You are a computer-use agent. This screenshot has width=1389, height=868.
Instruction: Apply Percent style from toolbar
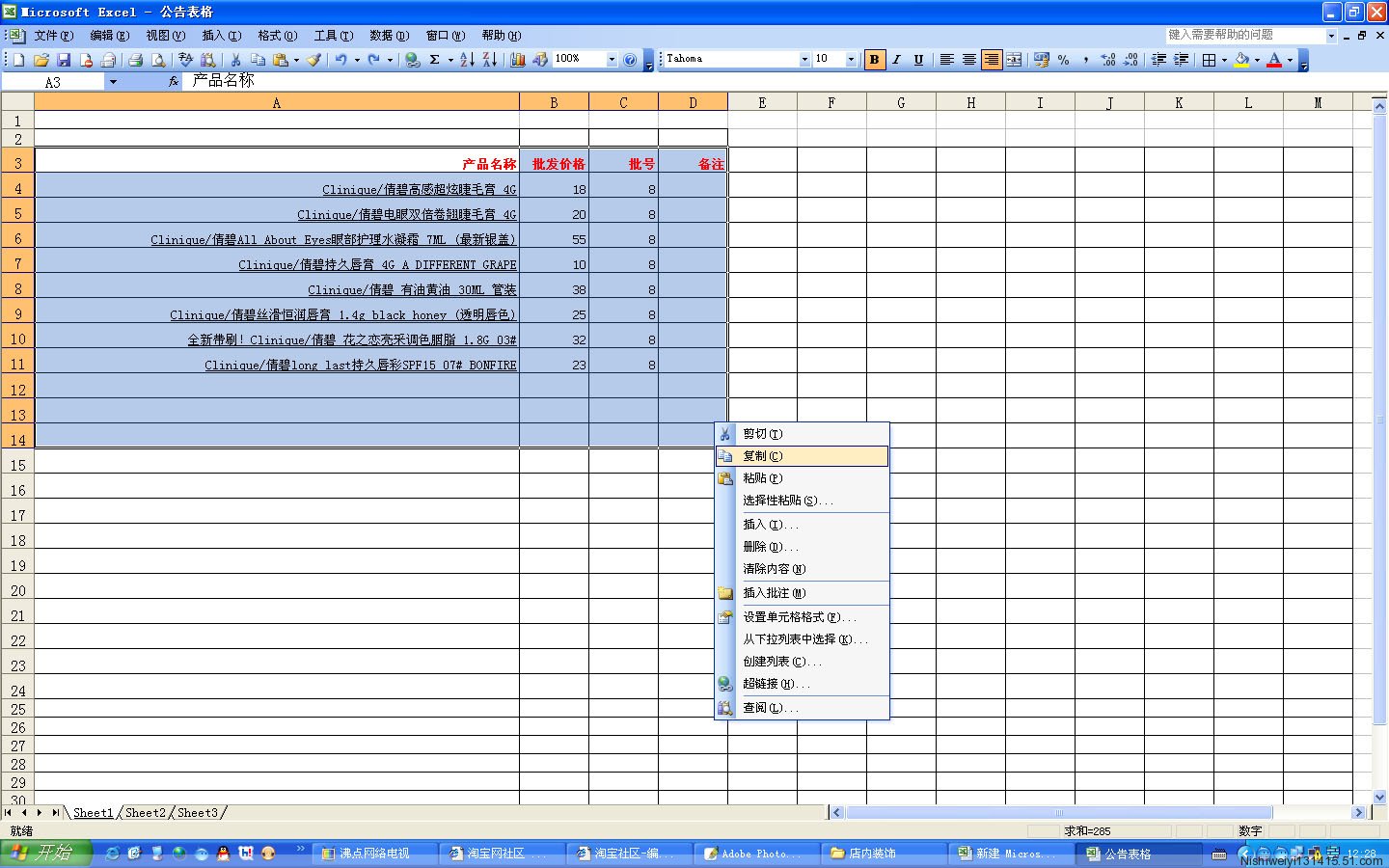[1063, 60]
